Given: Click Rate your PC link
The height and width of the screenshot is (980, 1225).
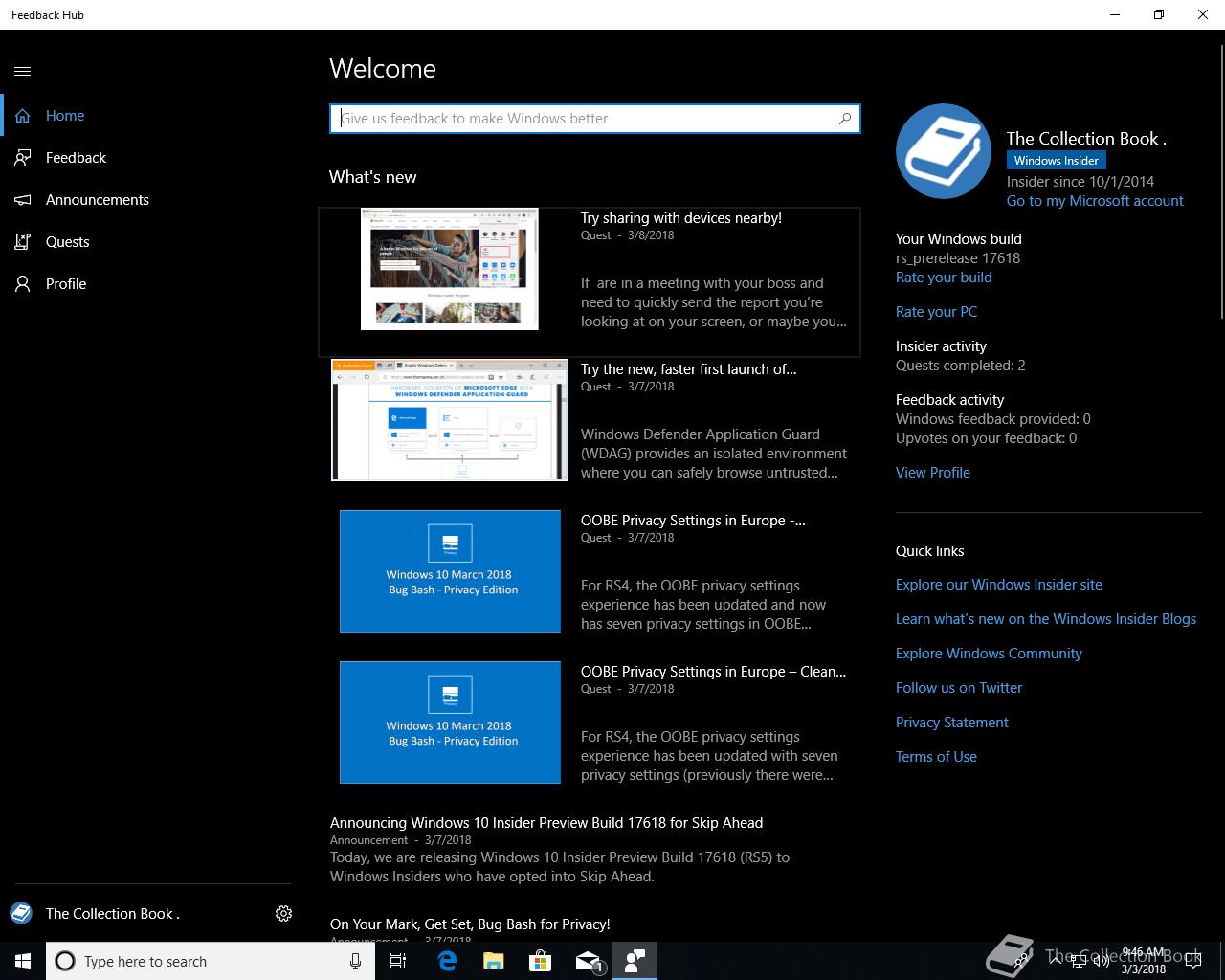Looking at the screenshot, I should coord(936,312).
